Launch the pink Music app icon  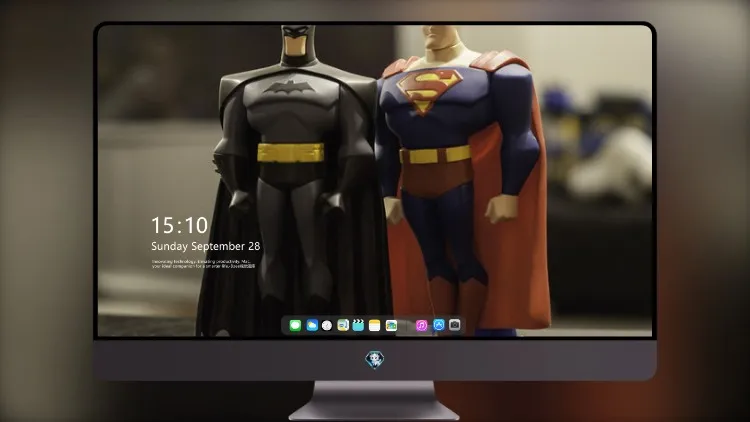coord(421,325)
